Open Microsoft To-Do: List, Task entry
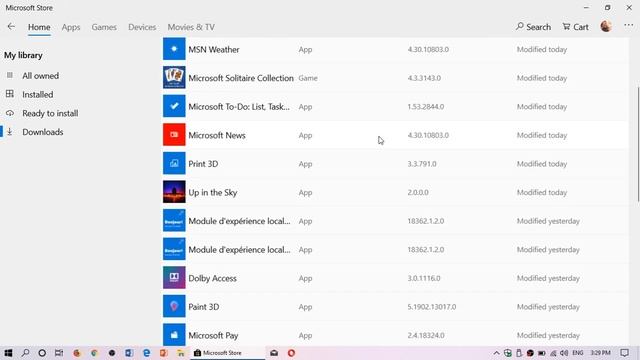Viewport: 640px width, 360px height. (396, 107)
